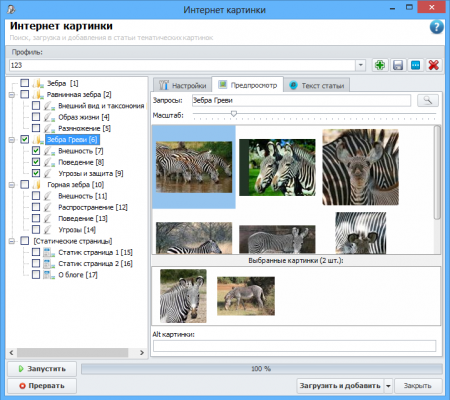Collapse the Зебра Греви [6] tree node

pos(12,140)
